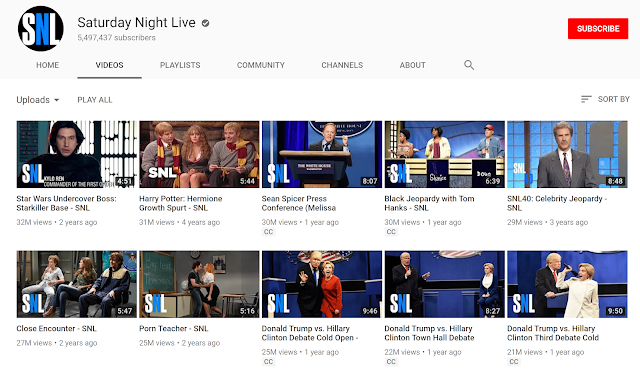Open the Saturday Night Live channel title

[x=136, y=22]
